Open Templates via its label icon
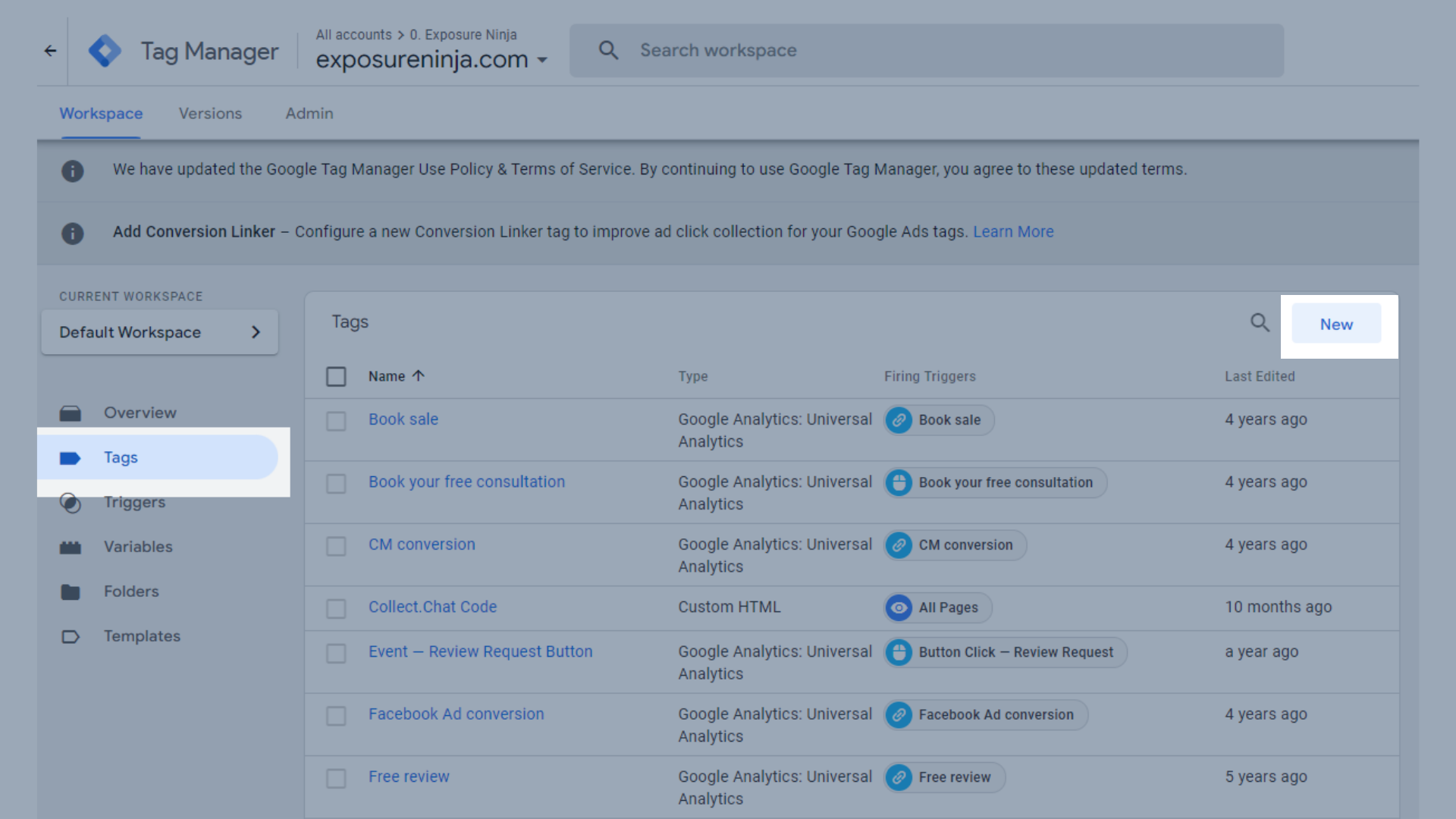The height and width of the screenshot is (819, 1456). [71, 636]
